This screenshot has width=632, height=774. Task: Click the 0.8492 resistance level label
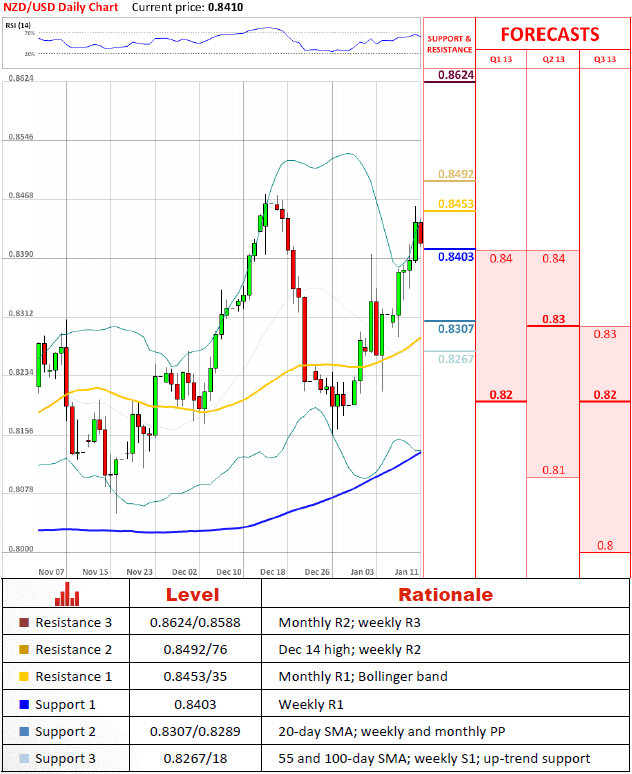point(456,174)
